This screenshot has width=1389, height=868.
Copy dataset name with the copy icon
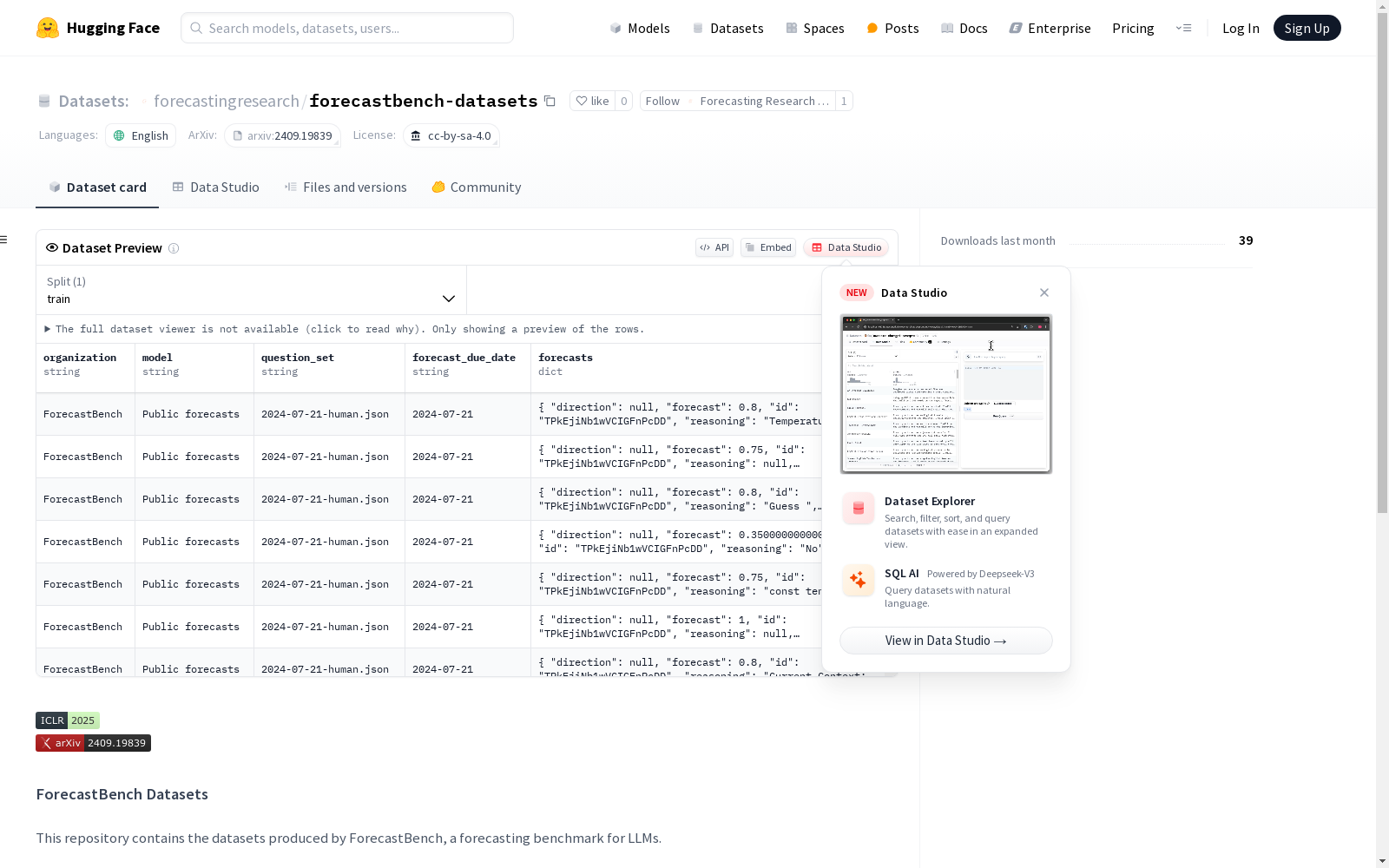[550, 101]
